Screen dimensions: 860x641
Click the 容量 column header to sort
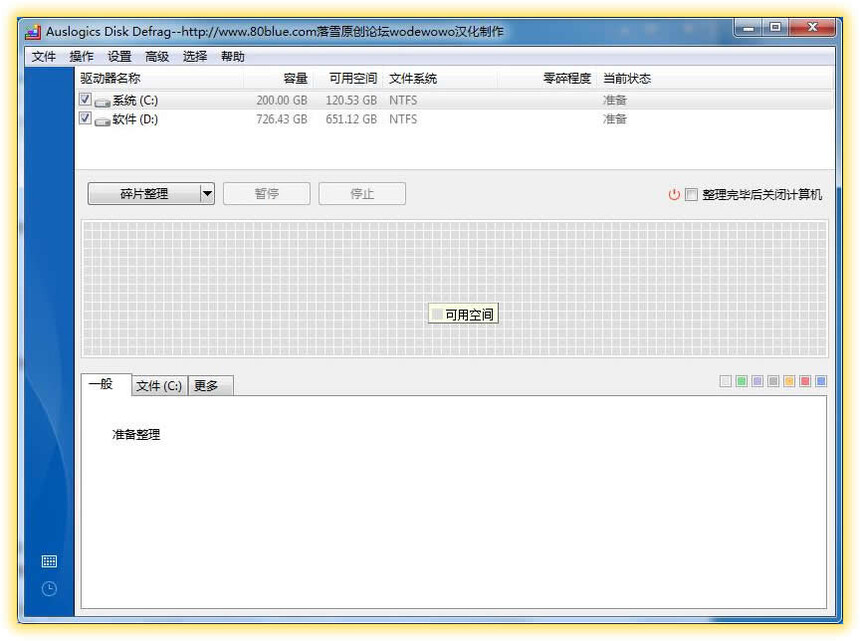[297, 79]
